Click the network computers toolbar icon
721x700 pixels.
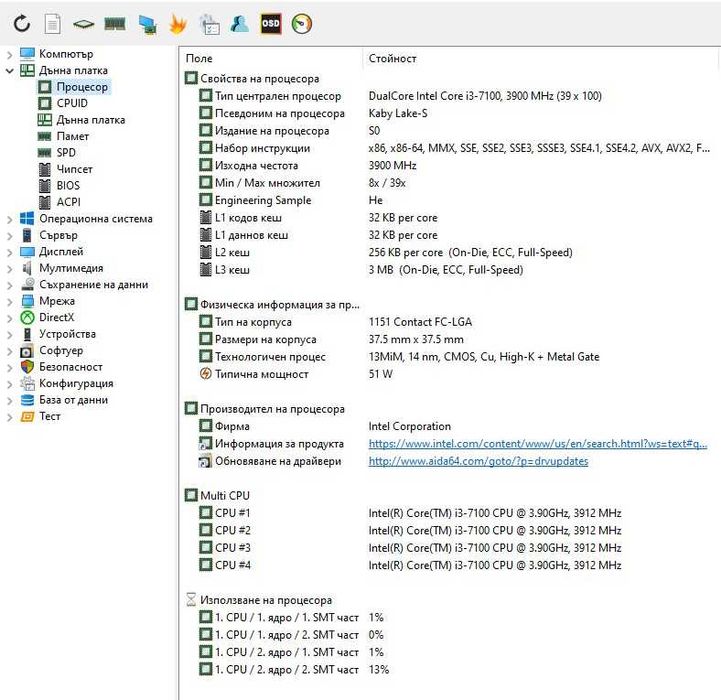[147, 24]
